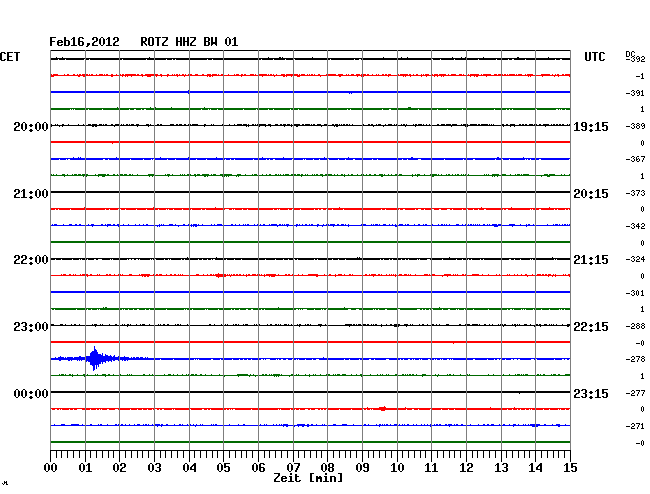This screenshot has height=494, width=650.
Task: Pick the DC offset value "-277"
Action: click(635, 393)
